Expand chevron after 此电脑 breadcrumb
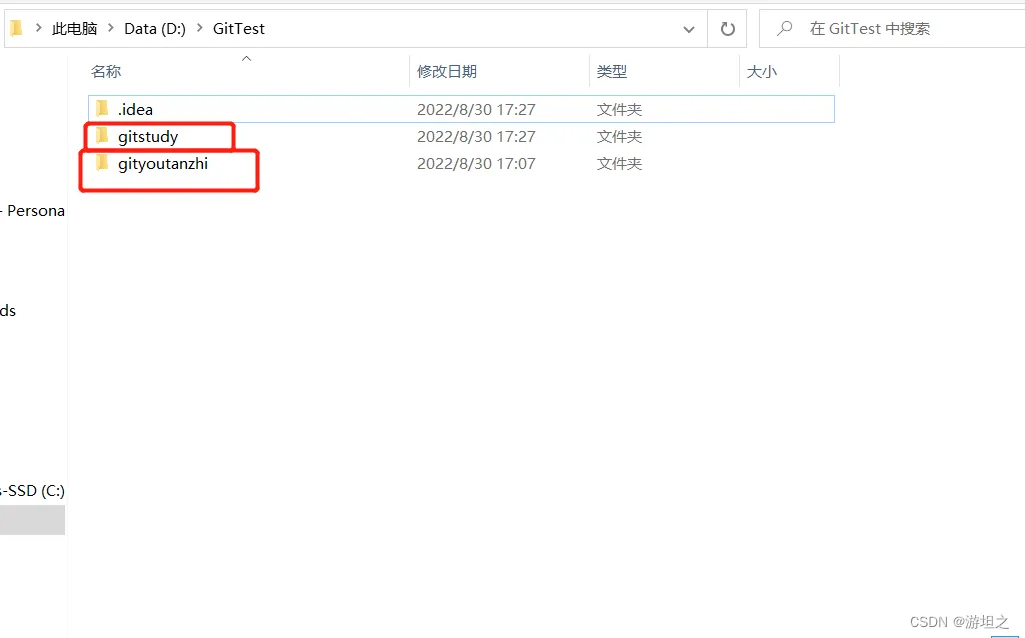This screenshot has height=638, width=1025. click(x=110, y=28)
